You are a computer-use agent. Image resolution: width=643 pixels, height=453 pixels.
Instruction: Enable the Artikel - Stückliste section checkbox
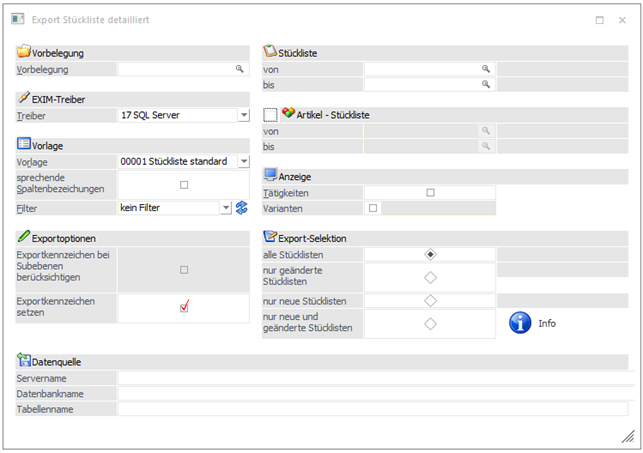click(x=270, y=115)
